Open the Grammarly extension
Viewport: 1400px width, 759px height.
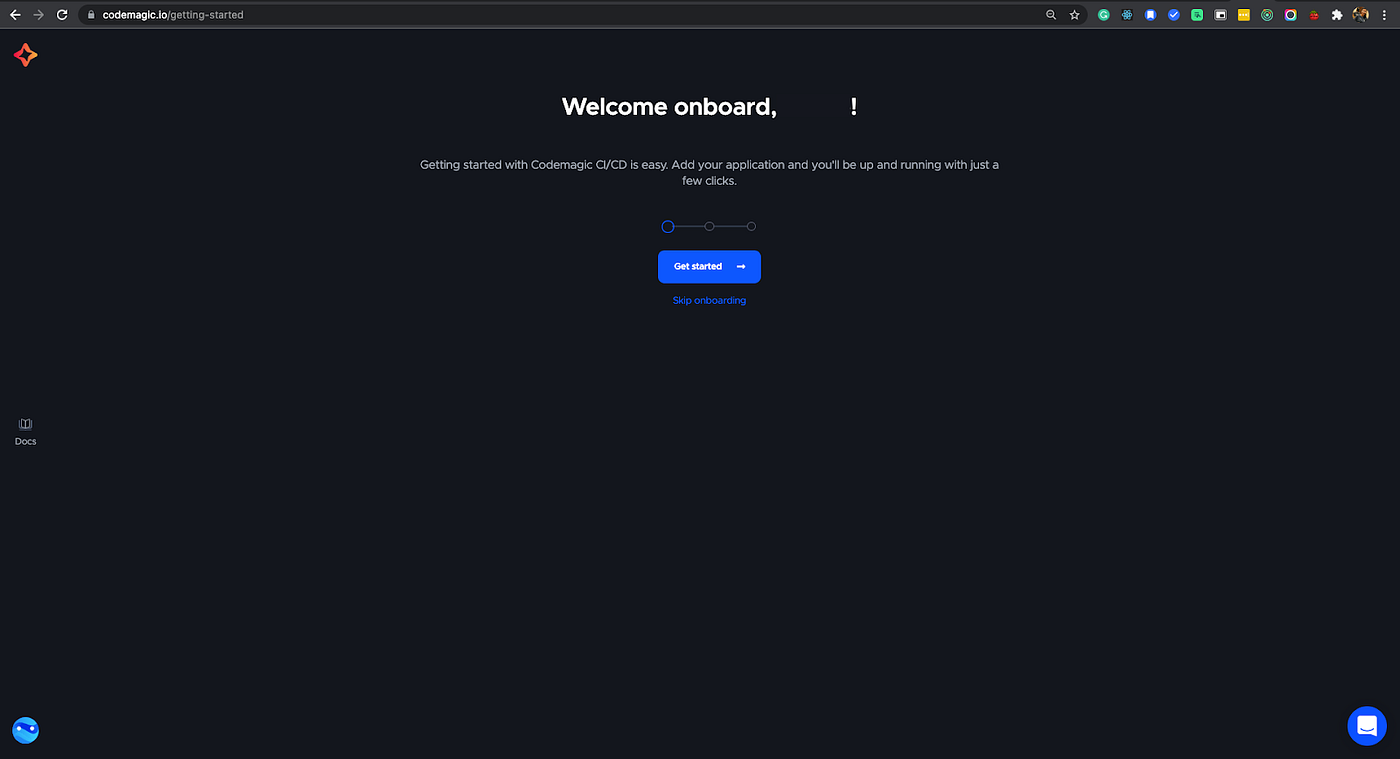(1104, 15)
